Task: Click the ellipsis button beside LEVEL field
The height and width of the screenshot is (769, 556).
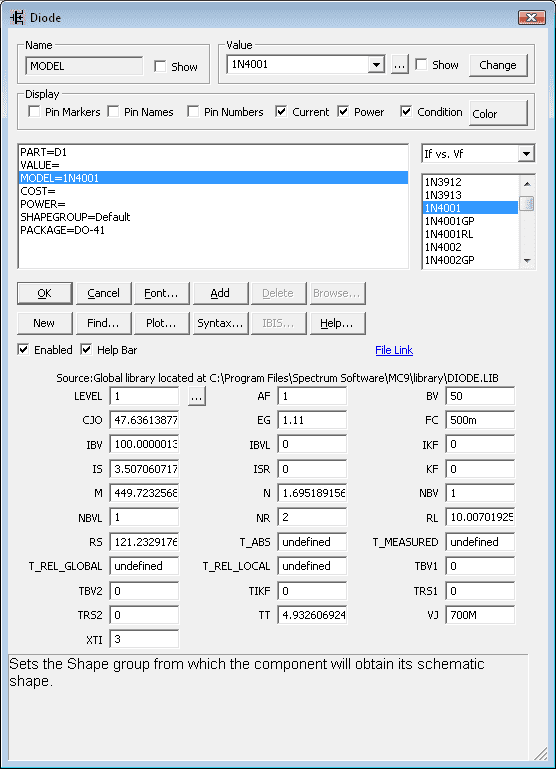Action: tap(197, 396)
